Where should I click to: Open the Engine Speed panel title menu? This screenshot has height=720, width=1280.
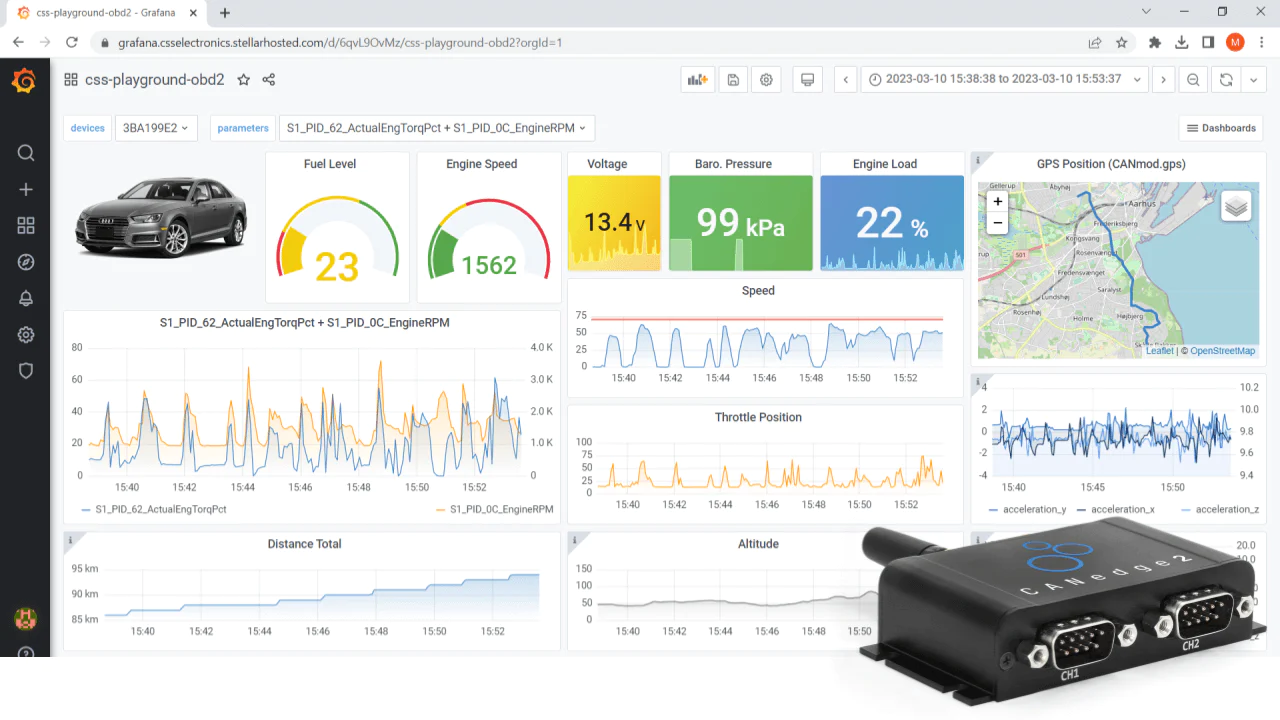click(482, 164)
